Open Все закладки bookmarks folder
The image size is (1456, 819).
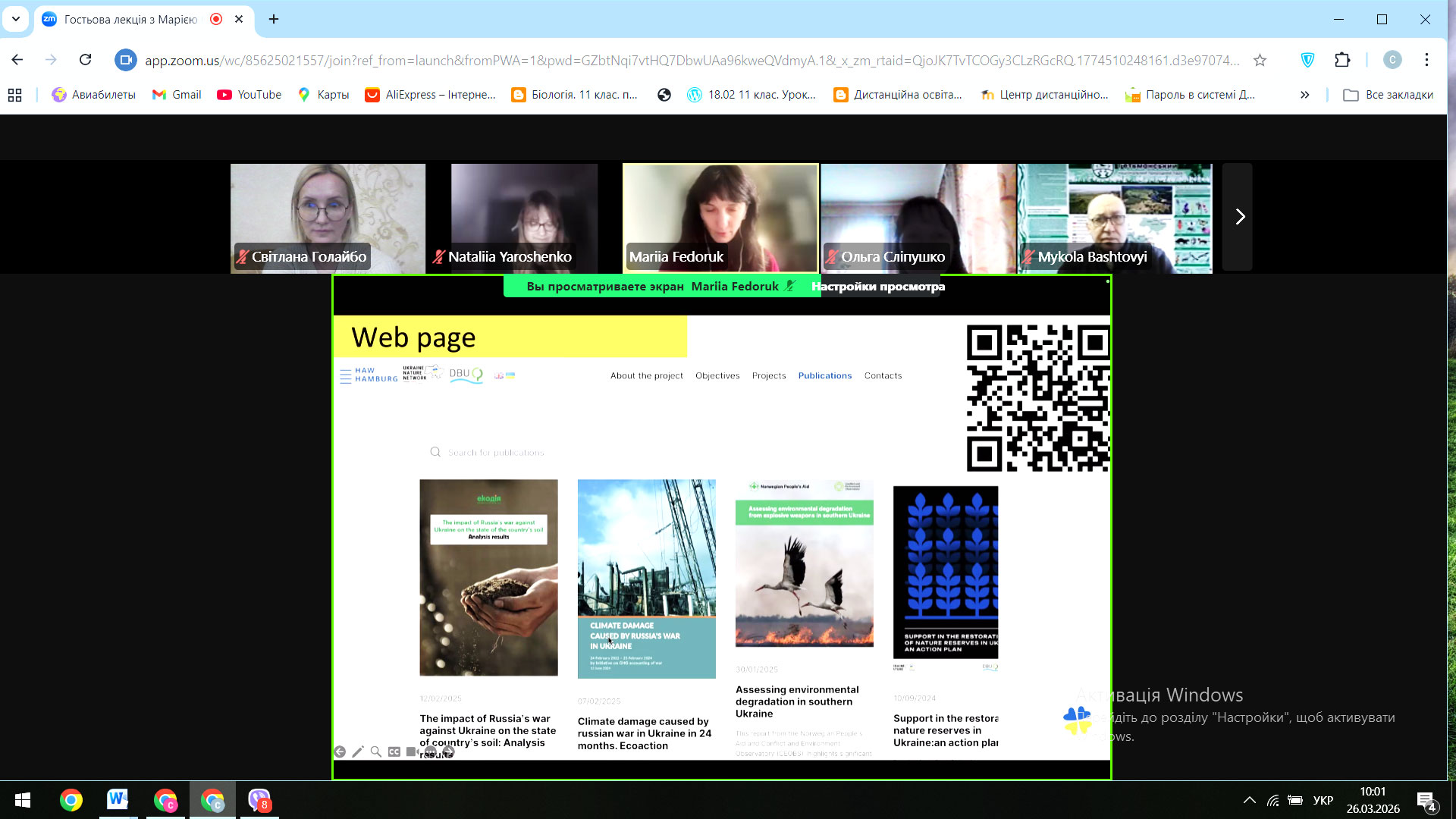pyautogui.click(x=1388, y=95)
